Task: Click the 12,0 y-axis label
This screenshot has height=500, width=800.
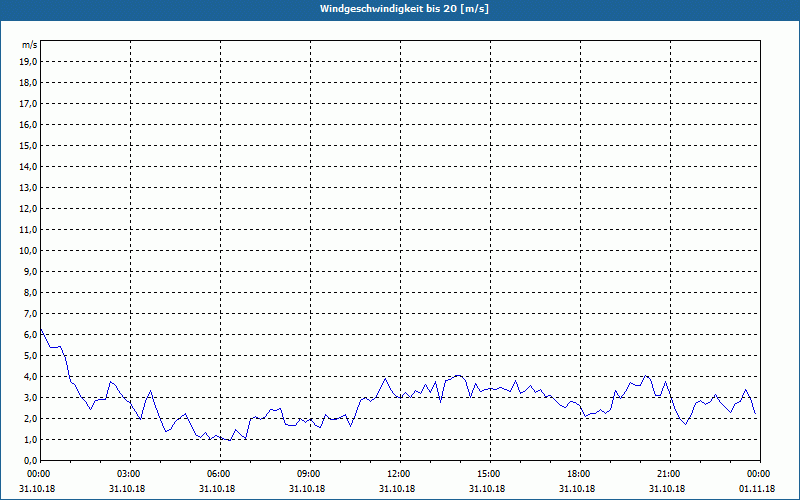Action: (x=28, y=208)
